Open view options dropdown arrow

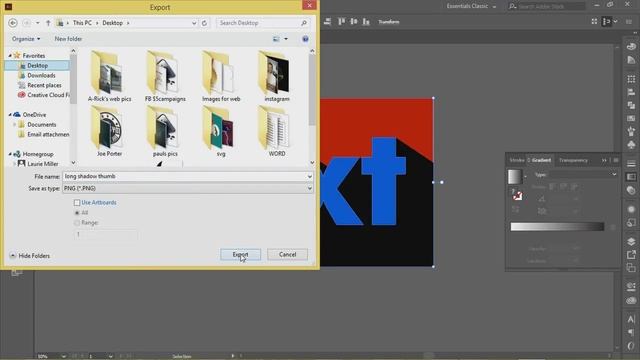pos(286,39)
